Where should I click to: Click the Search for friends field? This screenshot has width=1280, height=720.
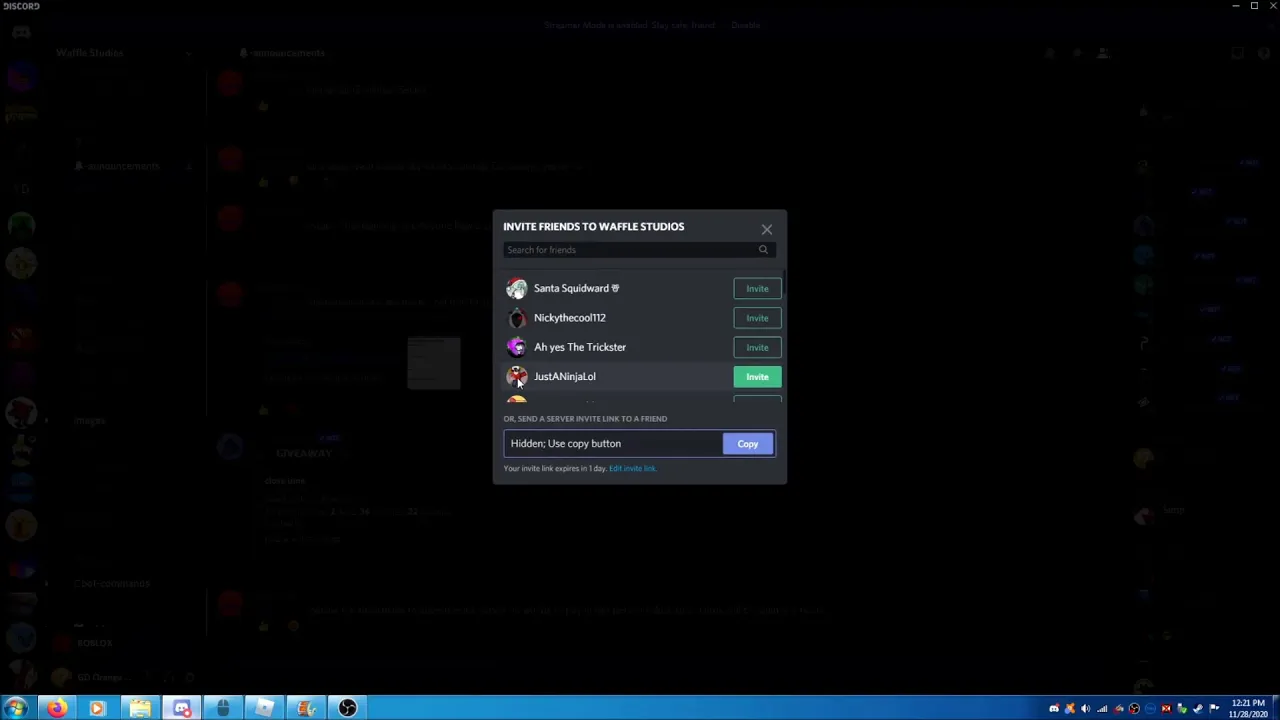pyautogui.click(x=639, y=250)
